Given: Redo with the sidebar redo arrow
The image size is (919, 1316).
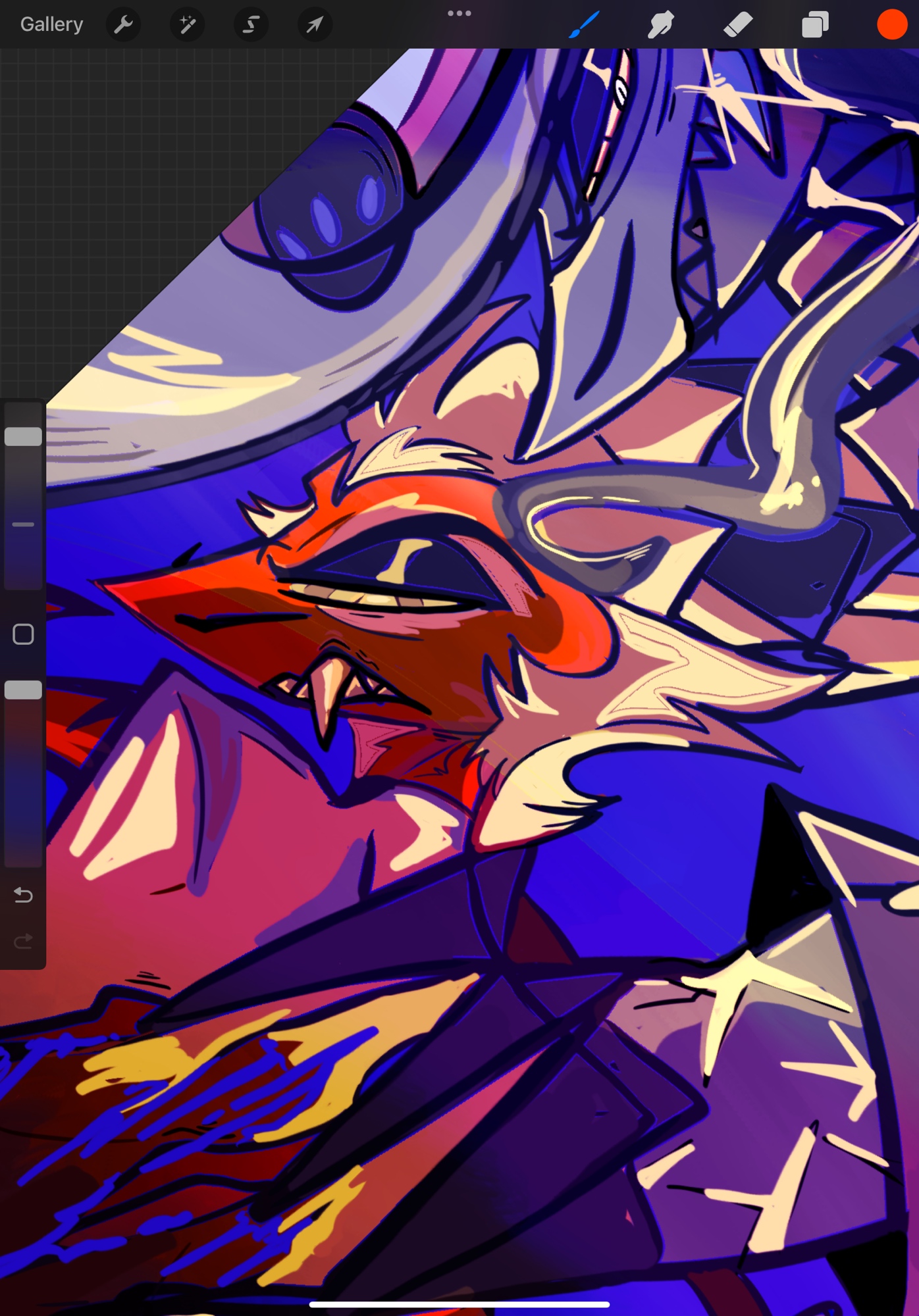Looking at the screenshot, I should [x=23, y=942].
